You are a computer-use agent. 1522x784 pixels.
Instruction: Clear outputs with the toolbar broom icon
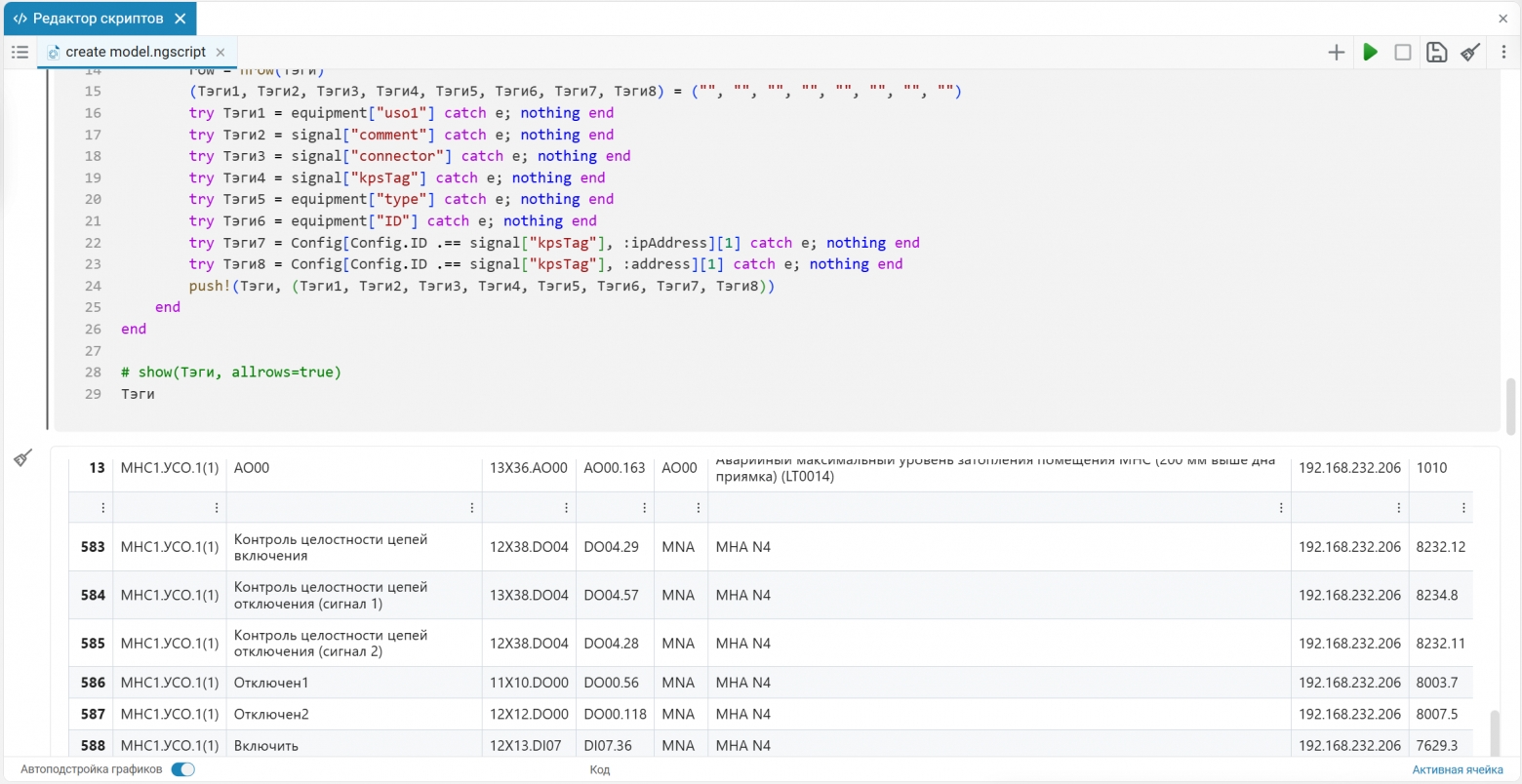[1470, 53]
